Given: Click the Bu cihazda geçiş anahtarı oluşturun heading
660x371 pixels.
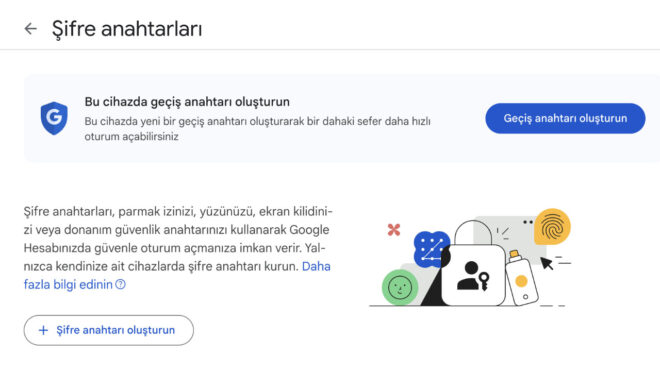Looking at the screenshot, I should [x=187, y=101].
